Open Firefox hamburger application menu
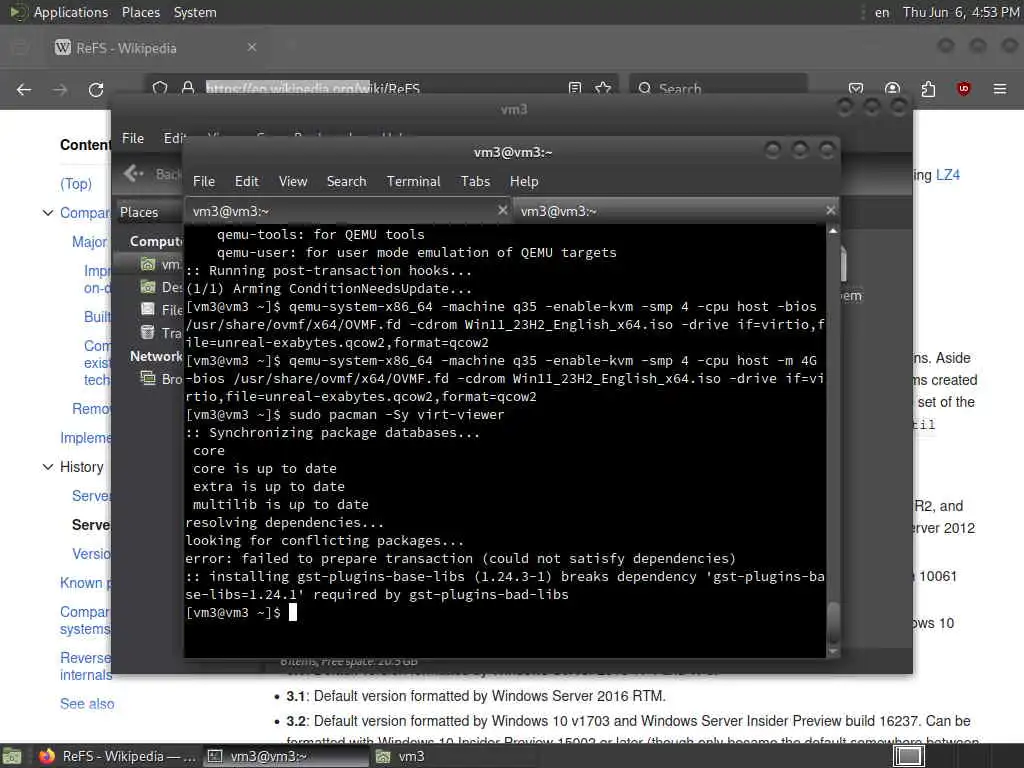The width and height of the screenshot is (1024, 768). [1000, 89]
